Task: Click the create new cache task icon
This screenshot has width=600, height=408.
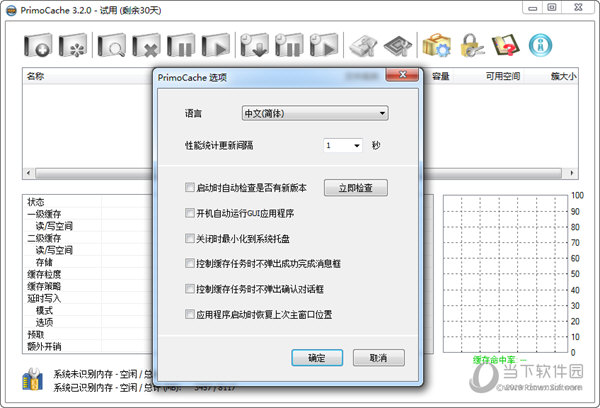Action: (x=38, y=45)
